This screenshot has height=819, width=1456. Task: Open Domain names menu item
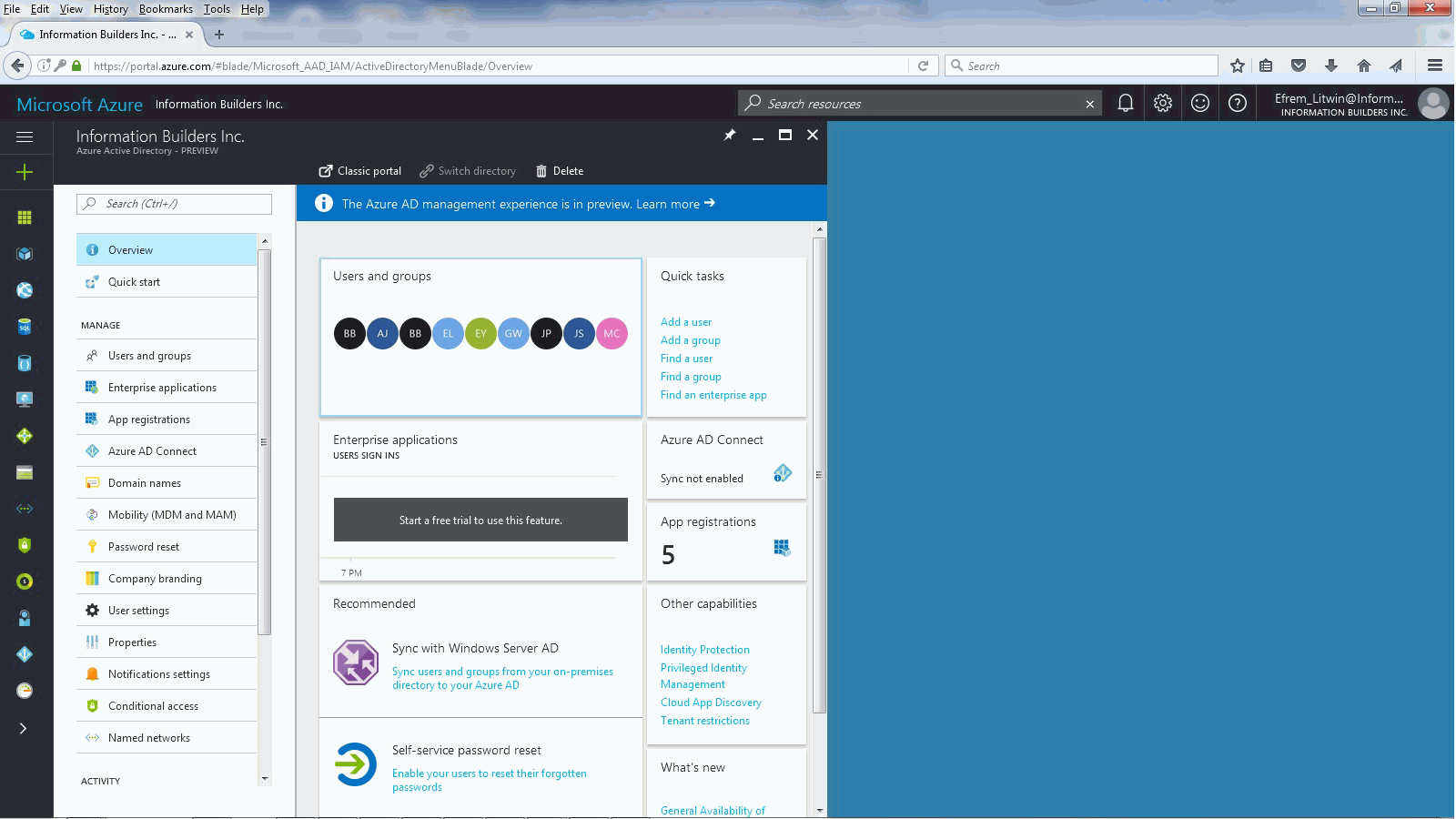click(x=167, y=482)
